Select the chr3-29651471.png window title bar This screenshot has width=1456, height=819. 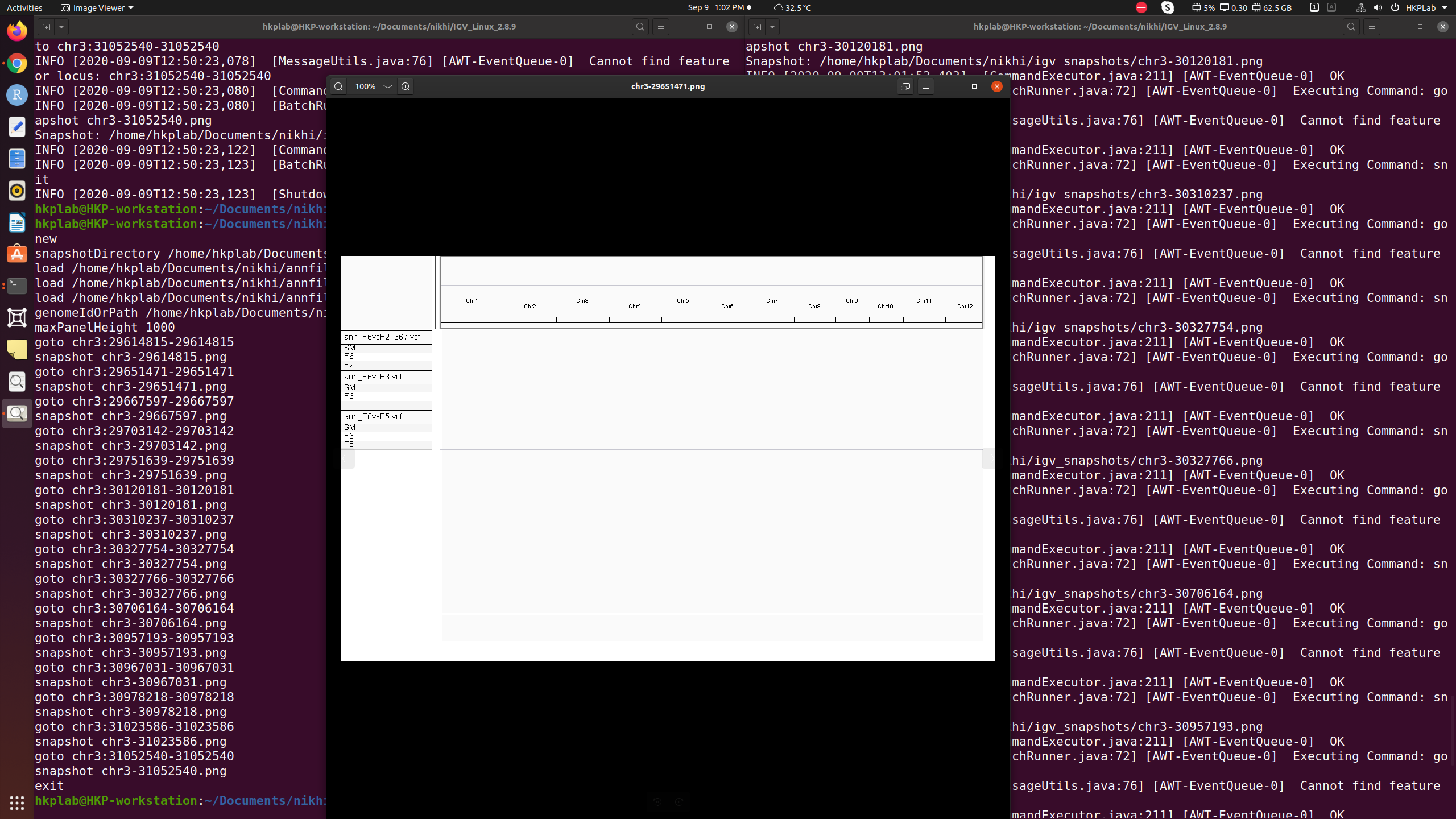[668, 86]
